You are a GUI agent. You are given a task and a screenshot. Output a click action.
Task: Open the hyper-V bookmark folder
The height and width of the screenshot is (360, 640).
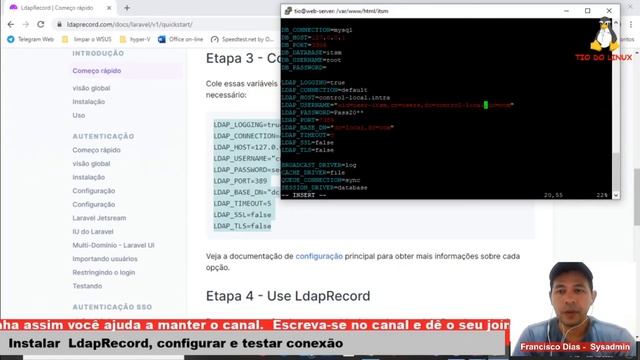coord(135,39)
